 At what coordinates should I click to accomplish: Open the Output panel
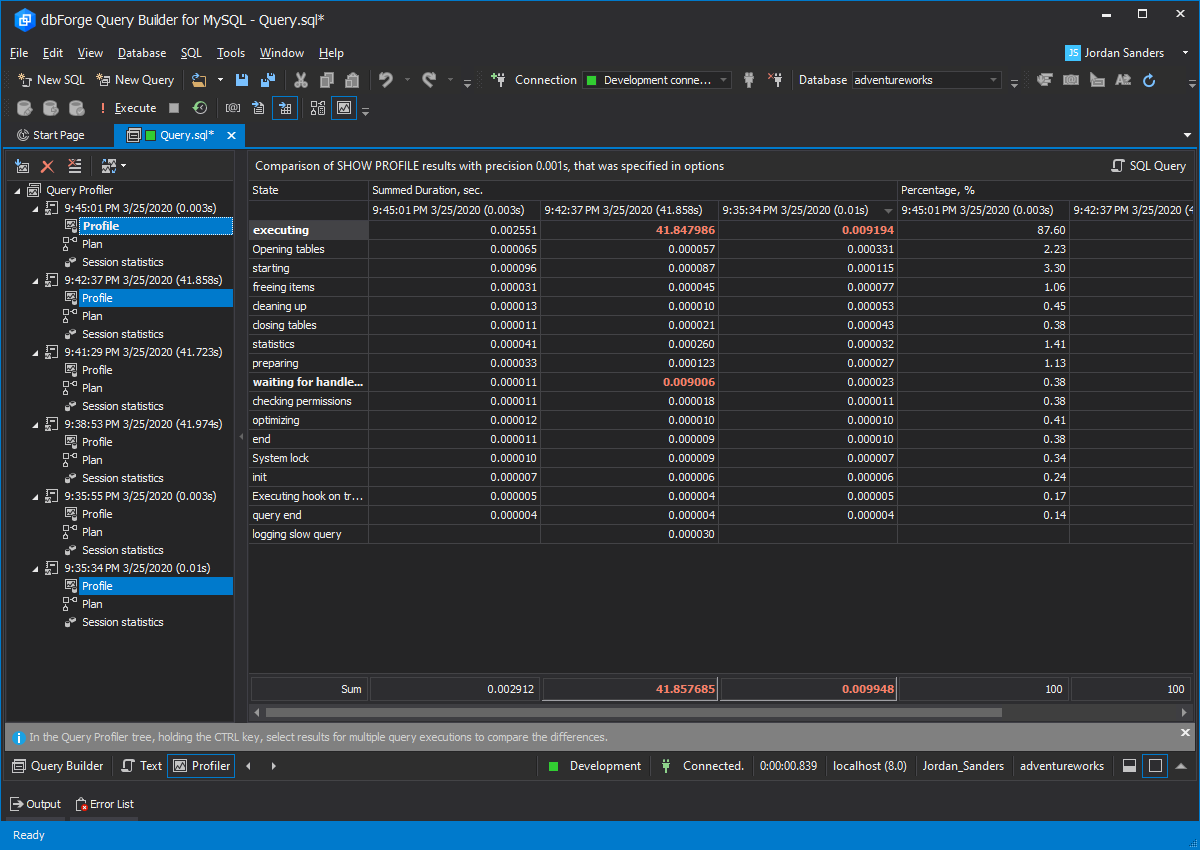point(36,804)
